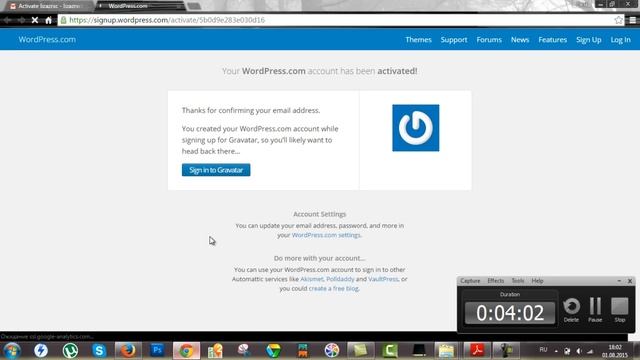Click Support in WordPress navigation
This screenshot has height=360, width=640.
pos(454,40)
